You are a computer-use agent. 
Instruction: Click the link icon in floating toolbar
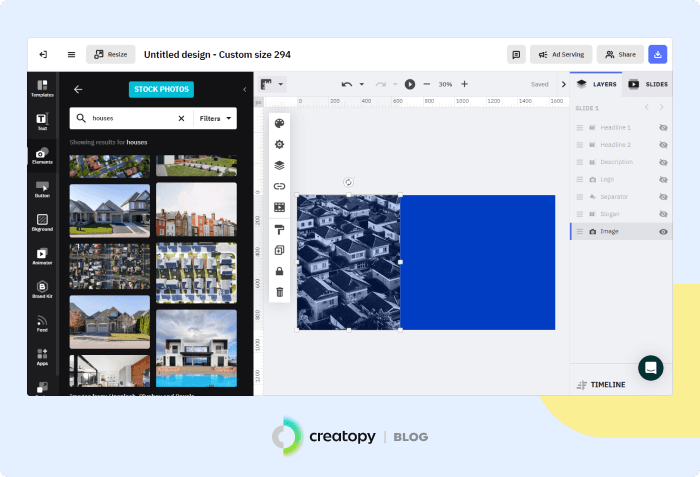click(279, 186)
